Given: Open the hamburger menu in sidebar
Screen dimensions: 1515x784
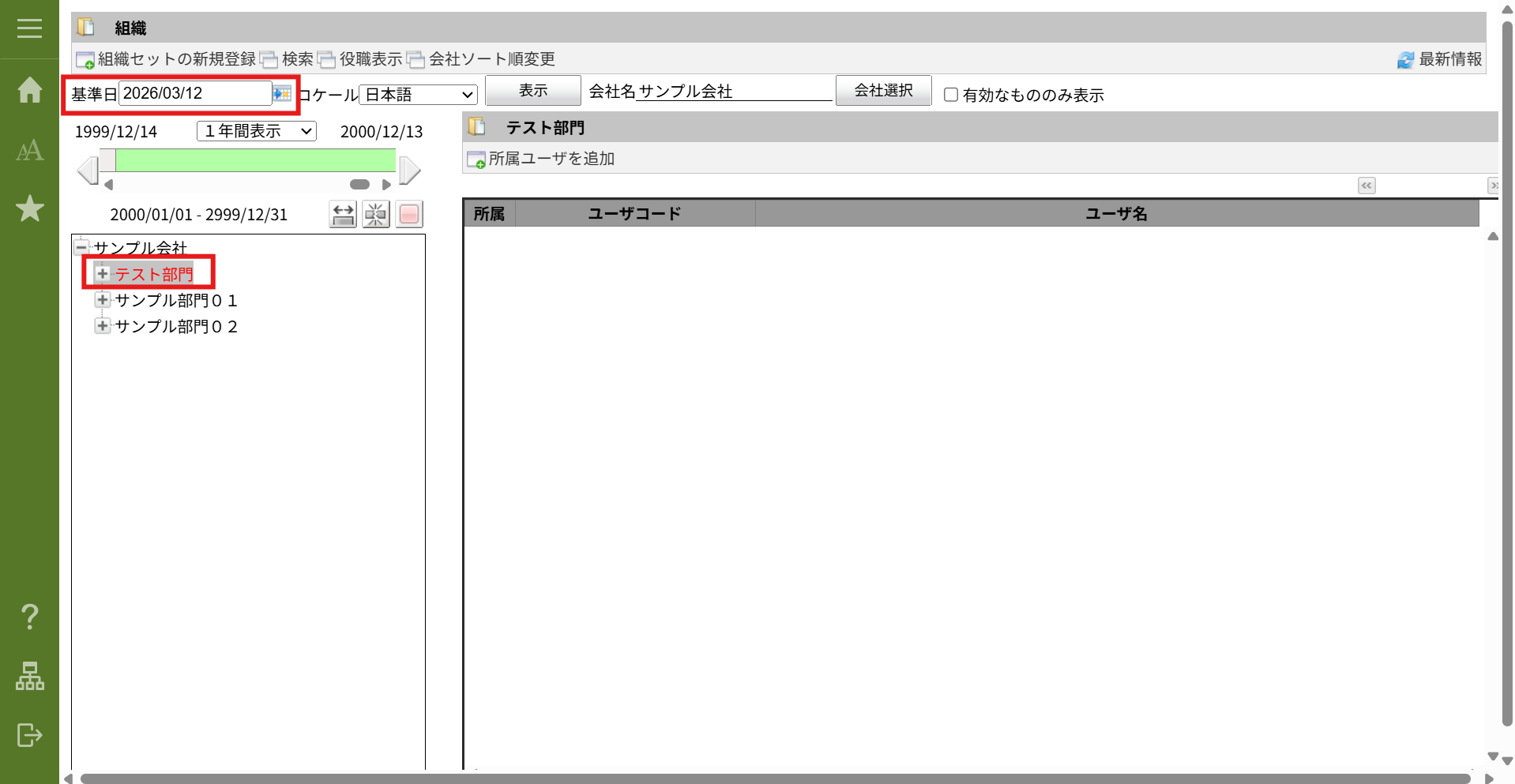Looking at the screenshot, I should (29, 29).
